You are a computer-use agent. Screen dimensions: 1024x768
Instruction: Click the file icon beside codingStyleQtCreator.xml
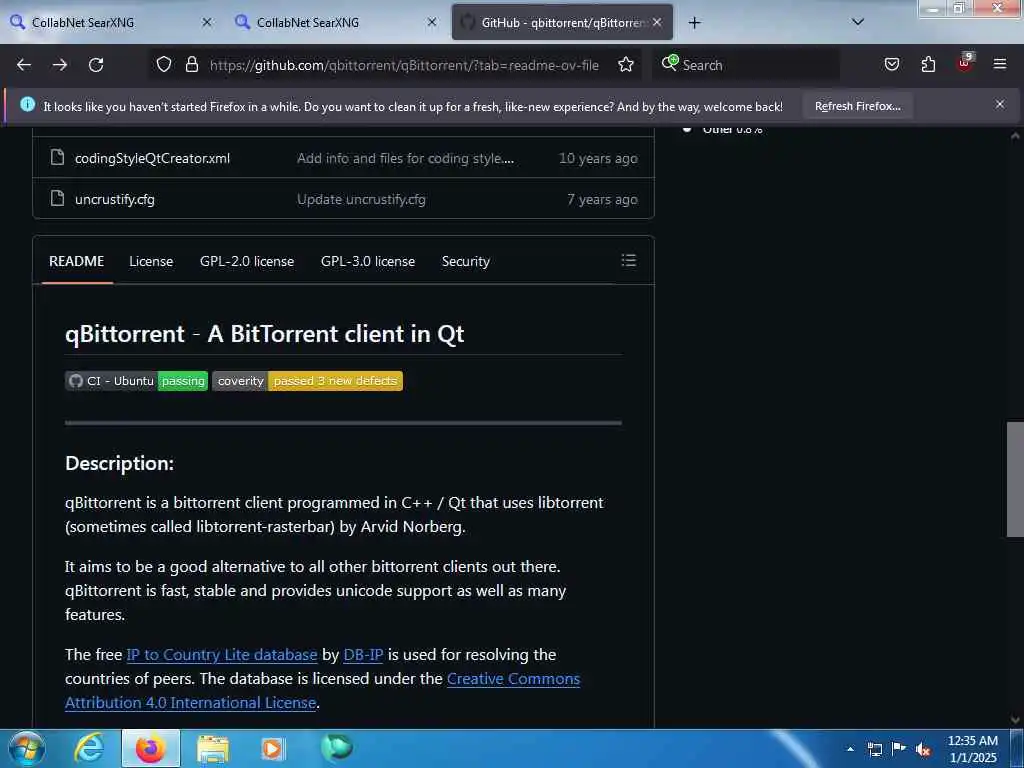point(57,157)
